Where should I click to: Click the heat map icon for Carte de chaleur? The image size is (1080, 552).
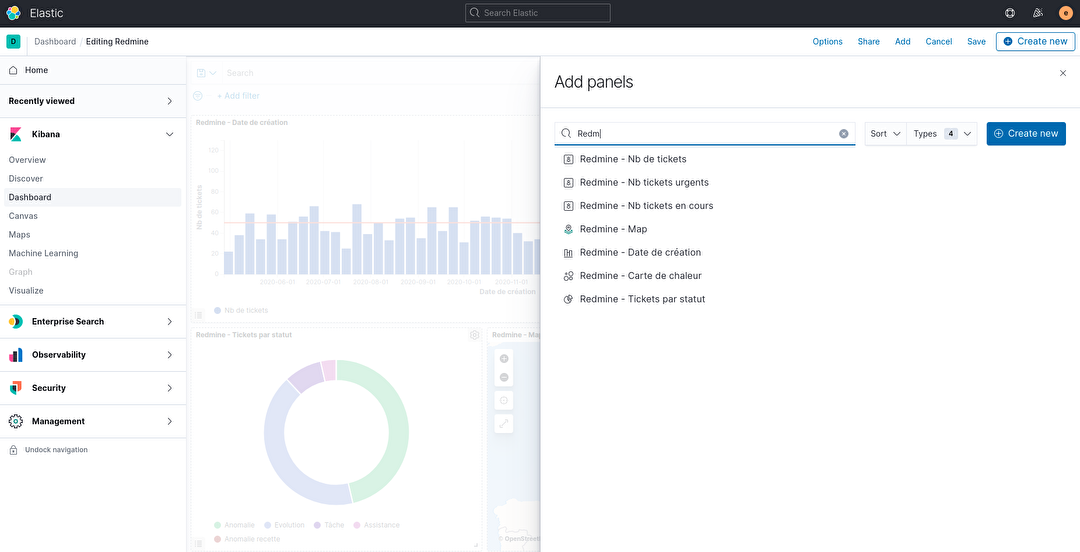(568, 276)
